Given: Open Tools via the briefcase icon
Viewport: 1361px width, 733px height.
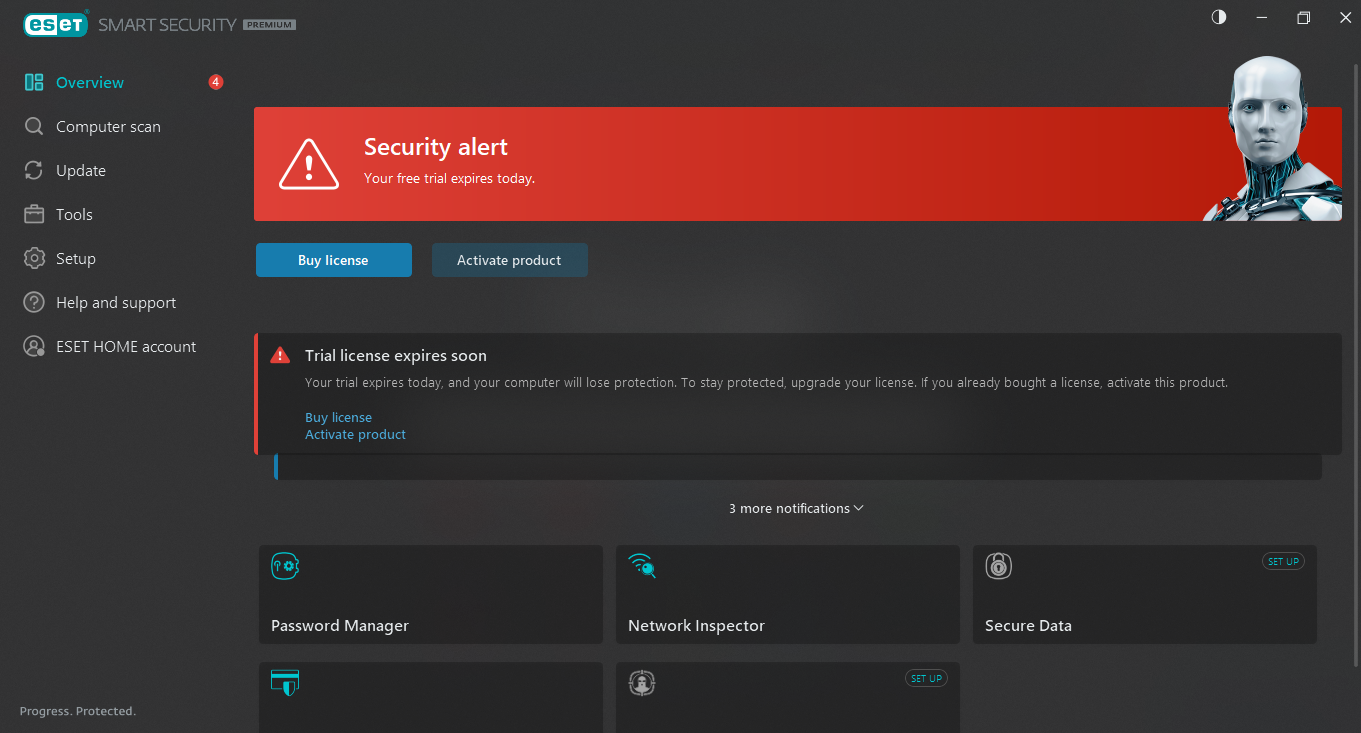Looking at the screenshot, I should [34, 215].
